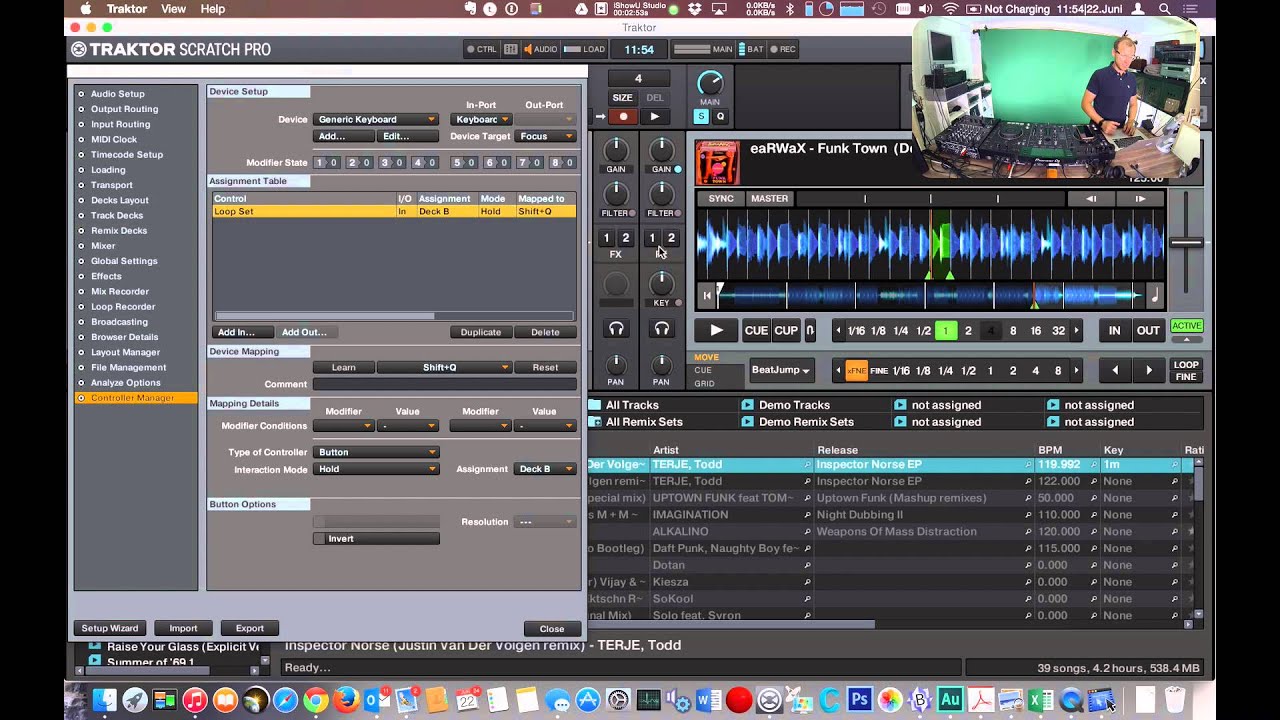Toggle SYNC on the deck

721,199
